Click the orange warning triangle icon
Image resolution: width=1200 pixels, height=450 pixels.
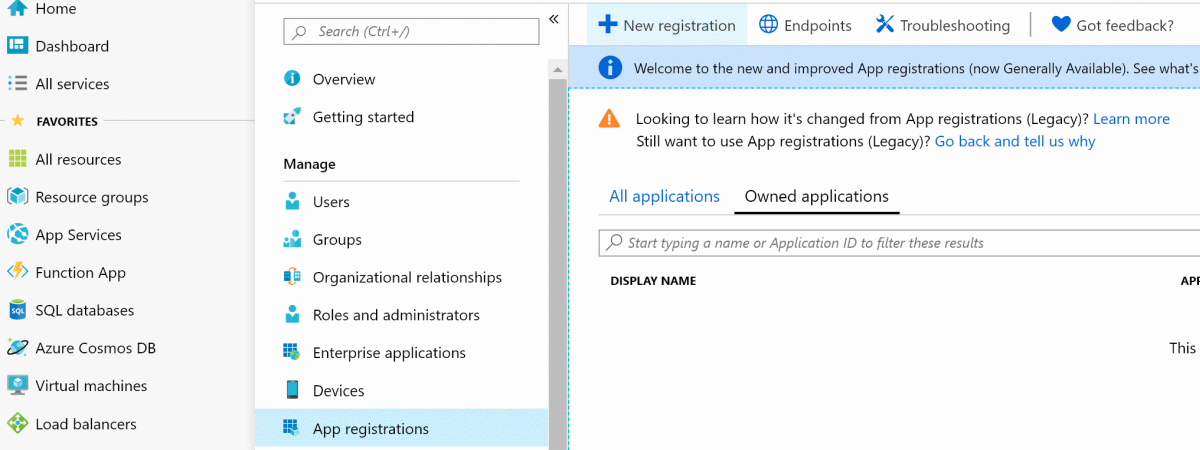[x=608, y=118]
